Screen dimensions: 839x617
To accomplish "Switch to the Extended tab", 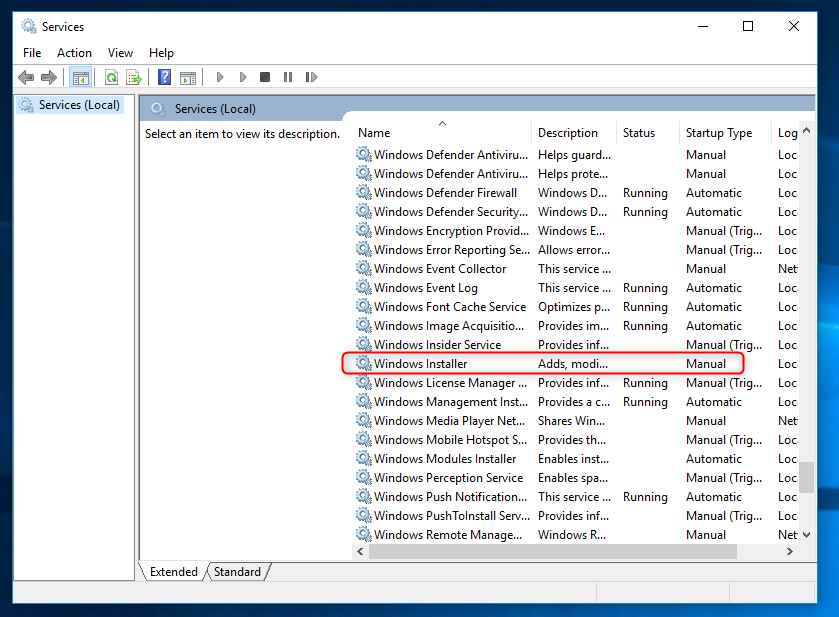I will pyautogui.click(x=172, y=571).
